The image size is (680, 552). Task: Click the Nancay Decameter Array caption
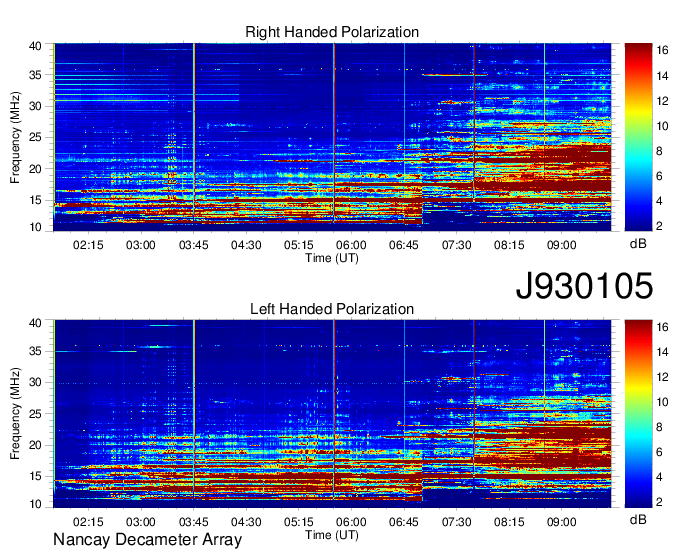(x=147, y=540)
